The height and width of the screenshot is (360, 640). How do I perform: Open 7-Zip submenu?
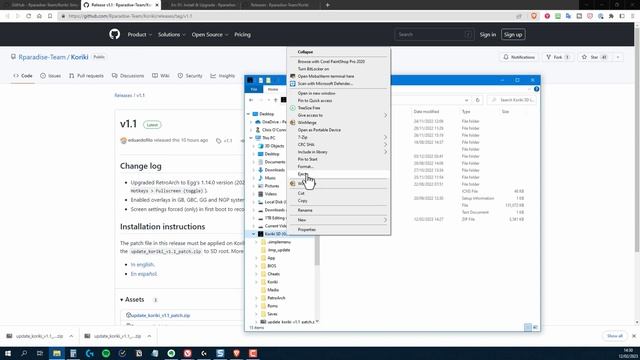(x=338, y=137)
